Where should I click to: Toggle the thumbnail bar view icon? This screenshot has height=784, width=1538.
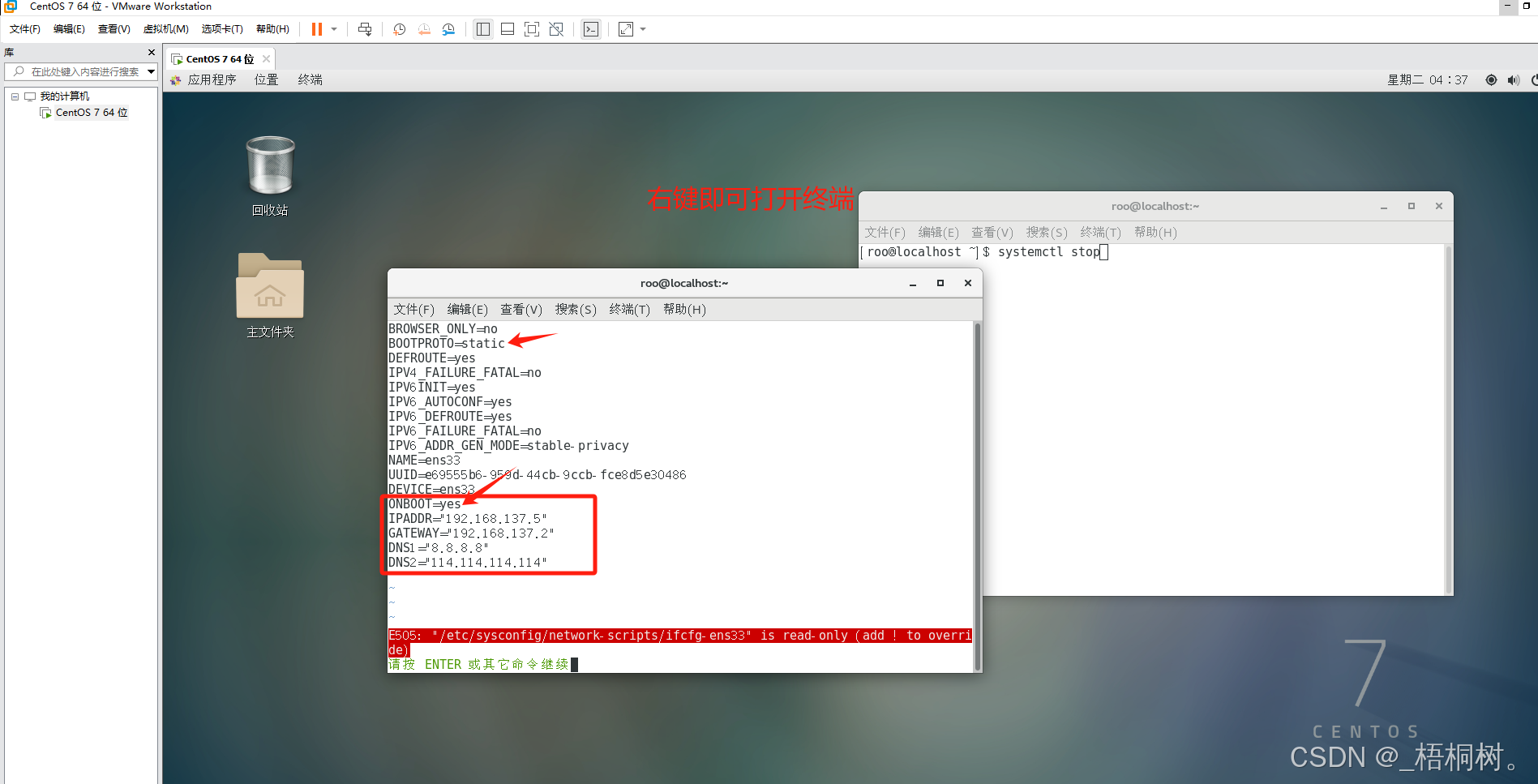507,29
